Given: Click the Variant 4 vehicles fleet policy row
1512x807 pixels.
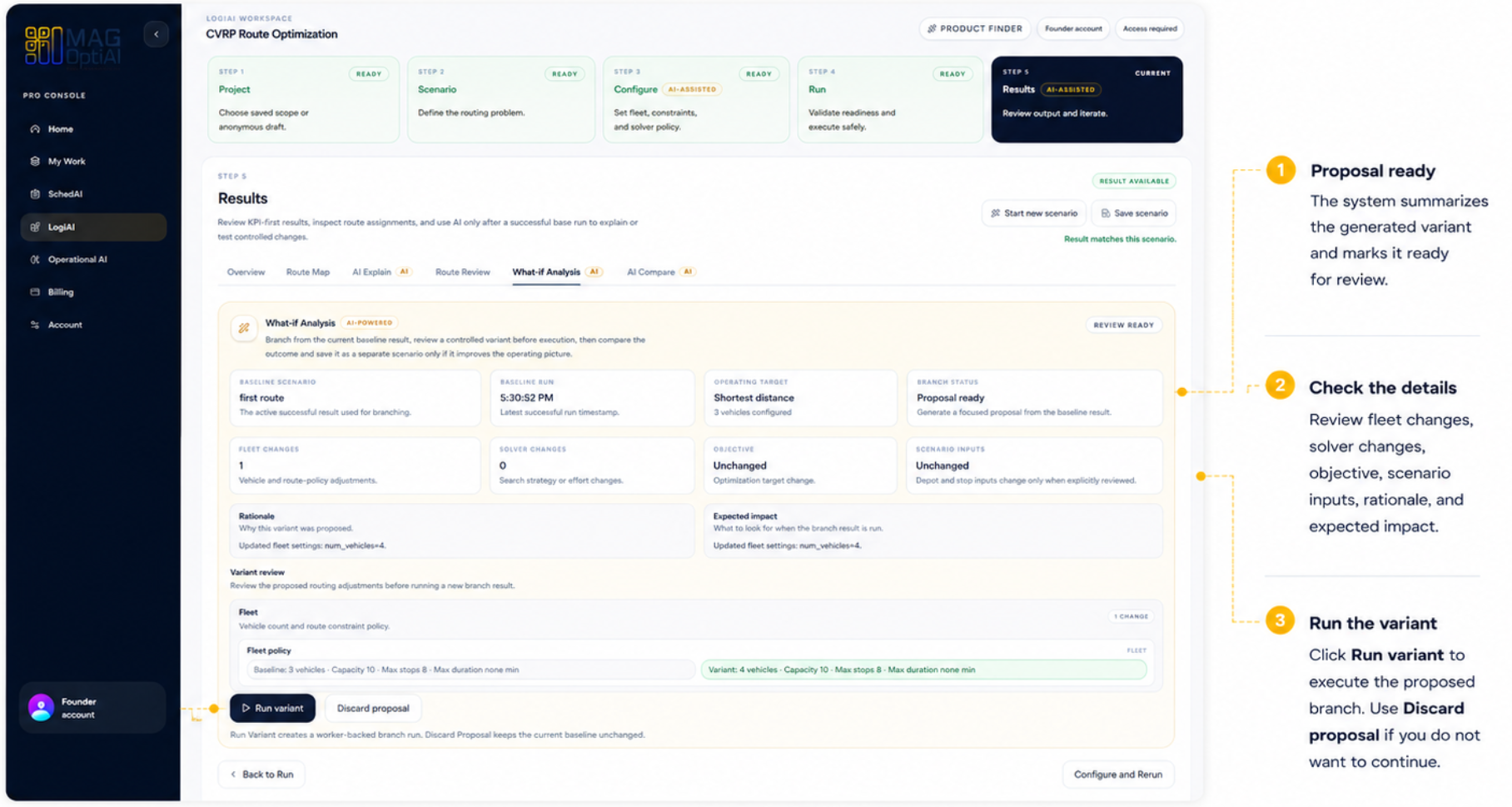Looking at the screenshot, I should pyautogui.click(x=923, y=670).
